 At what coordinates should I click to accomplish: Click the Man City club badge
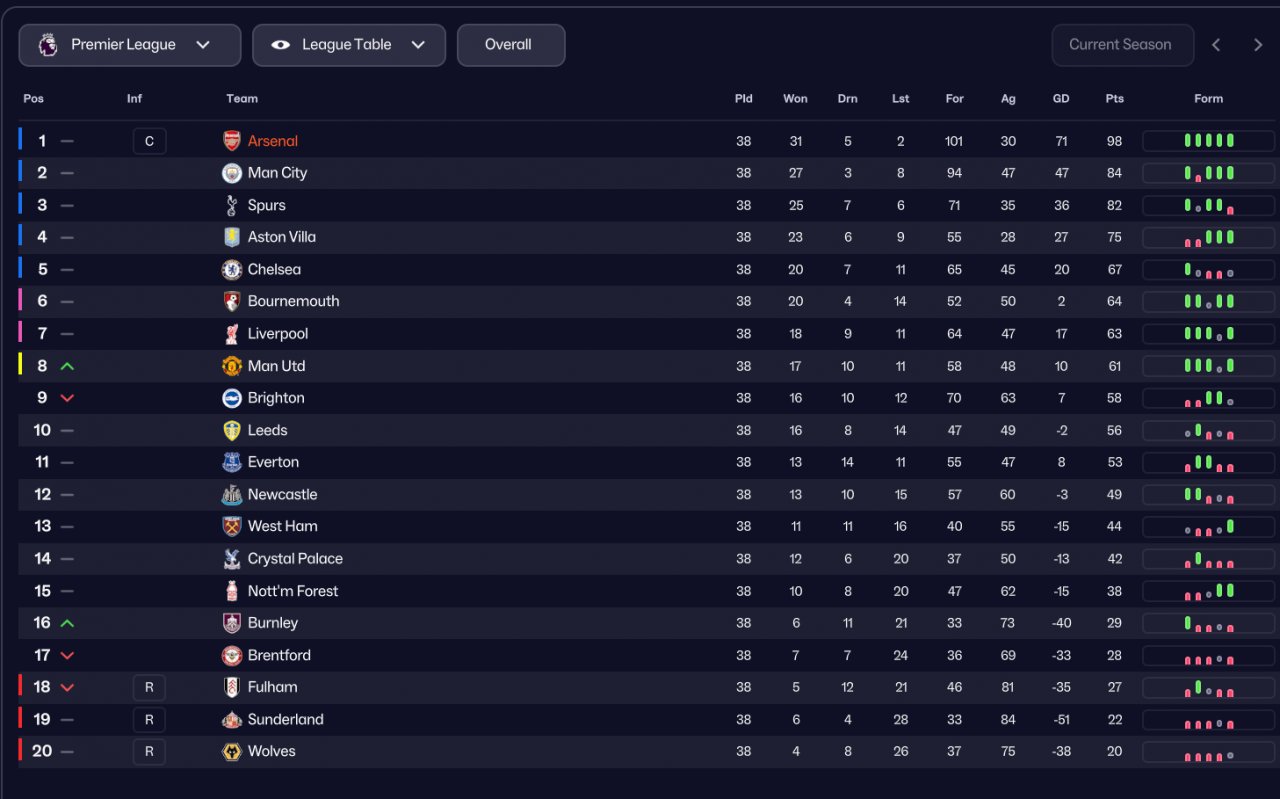[x=232, y=173]
